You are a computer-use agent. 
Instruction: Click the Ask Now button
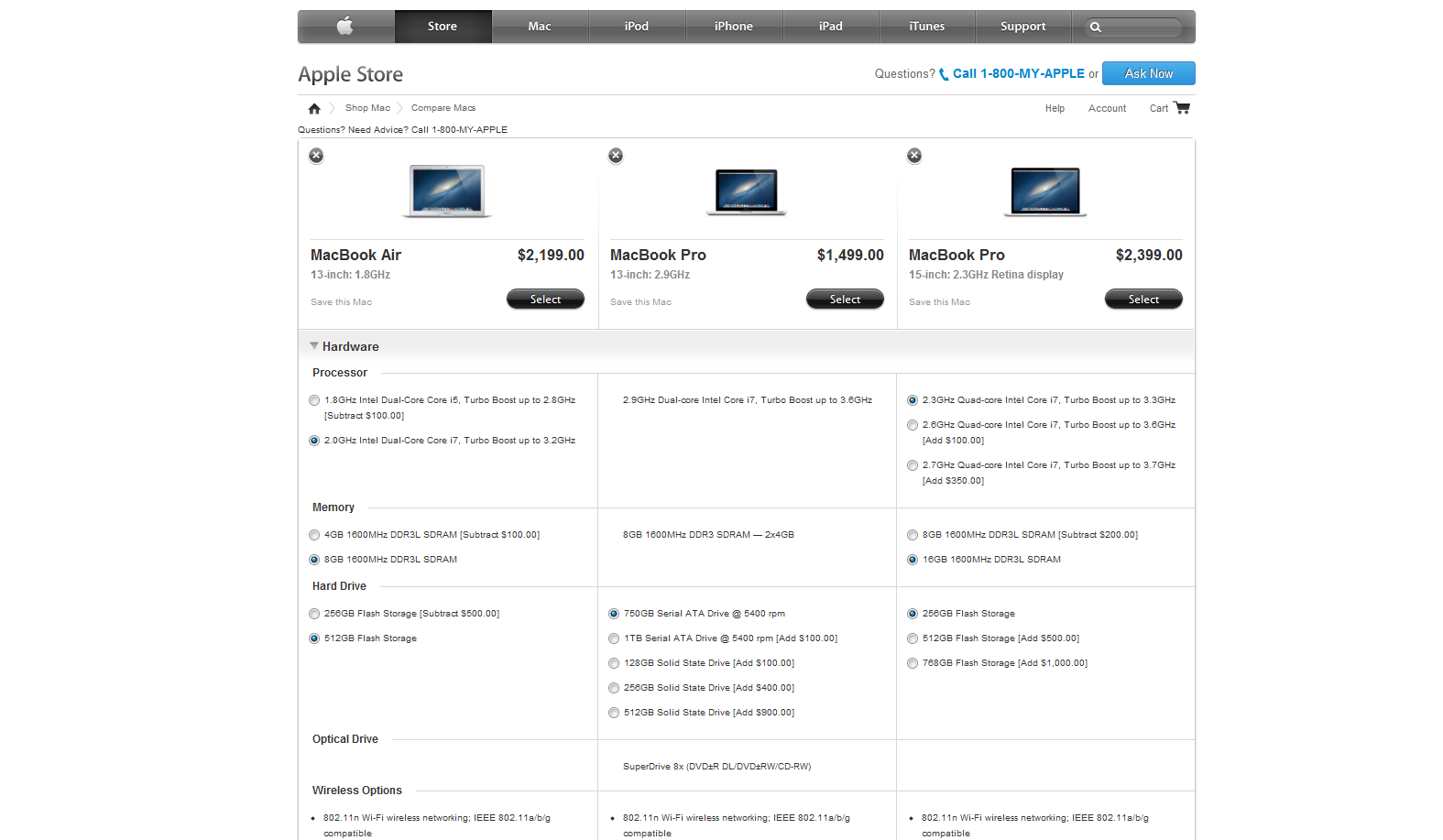tap(1149, 73)
